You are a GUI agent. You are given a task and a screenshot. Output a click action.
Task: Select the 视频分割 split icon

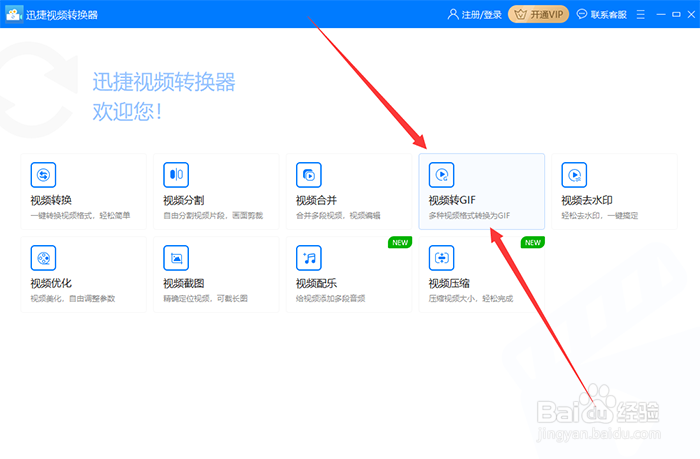point(176,175)
